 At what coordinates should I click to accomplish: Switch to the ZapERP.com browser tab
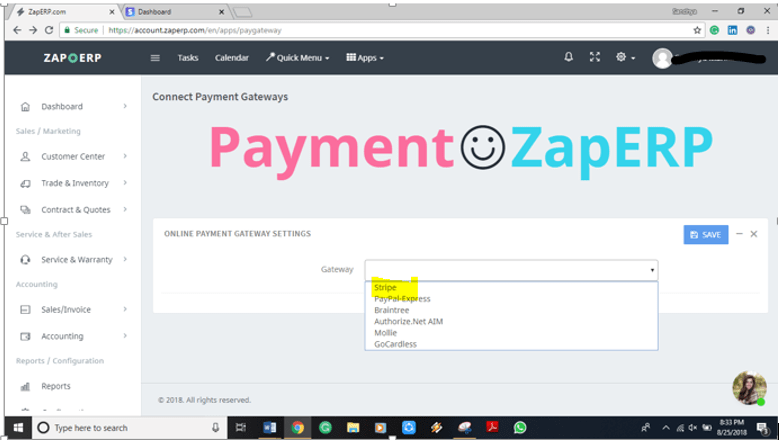(x=63, y=11)
